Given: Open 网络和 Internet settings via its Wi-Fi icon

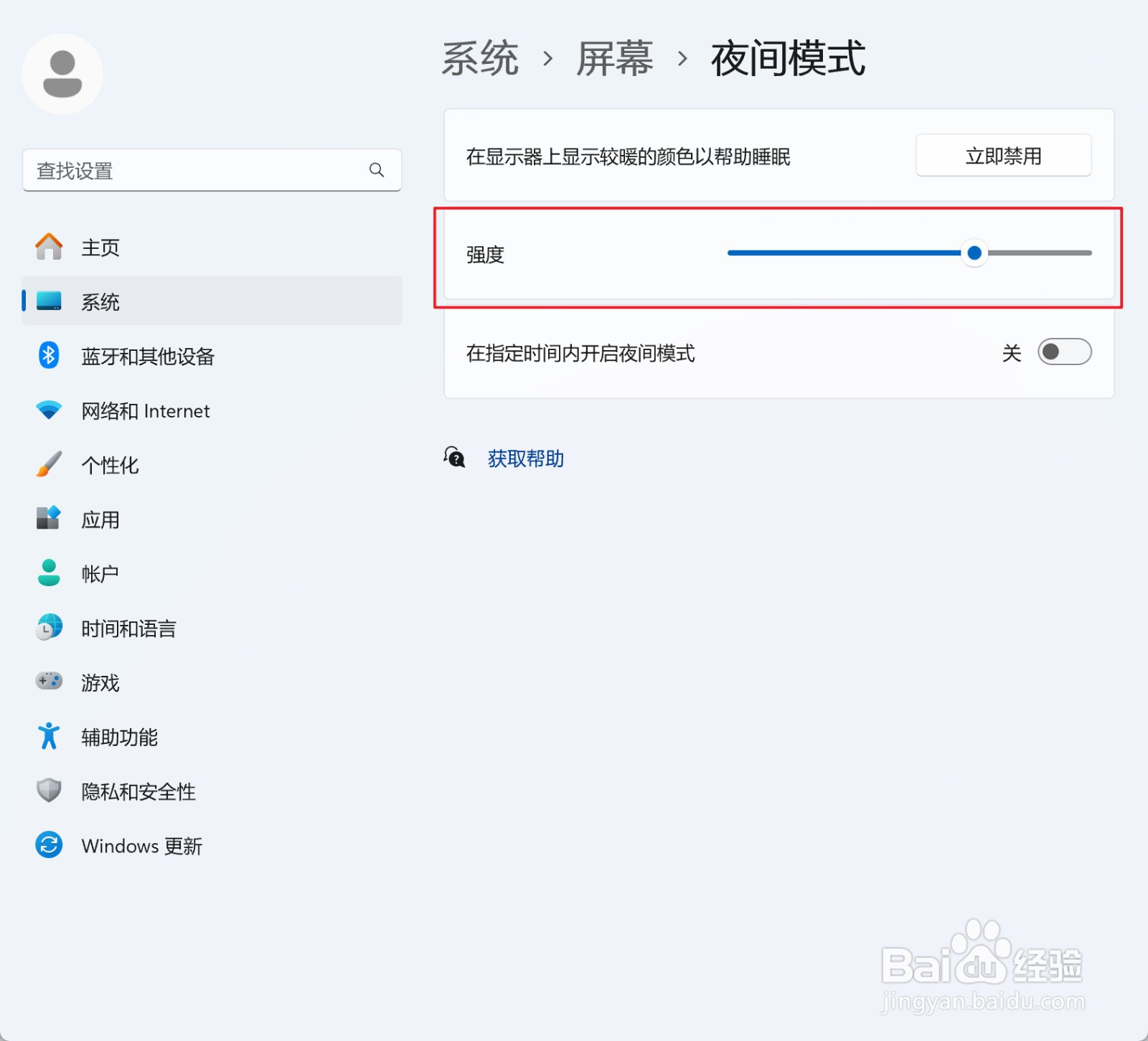Looking at the screenshot, I should click(47, 410).
